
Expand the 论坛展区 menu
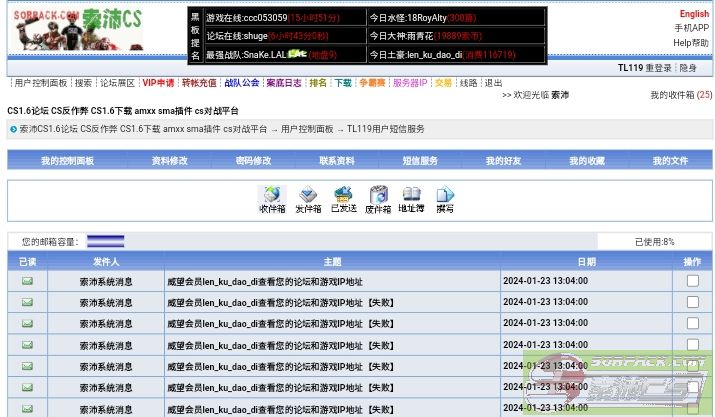(117, 83)
